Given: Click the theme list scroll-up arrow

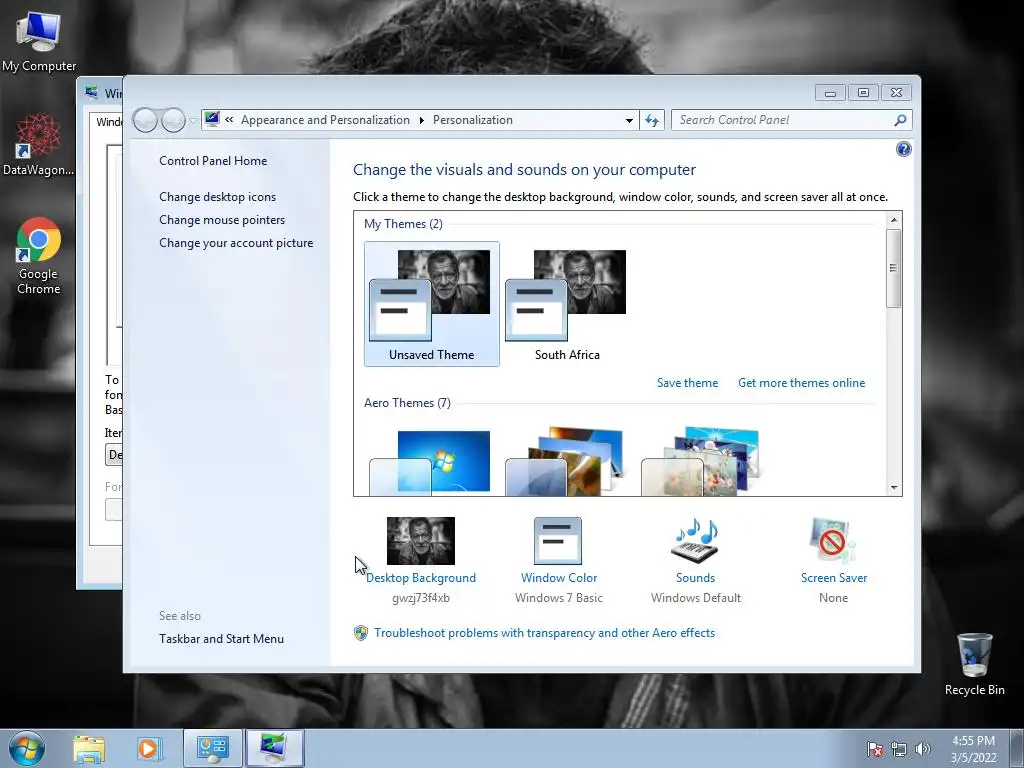Looking at the screenshot, I should click(894, 220).
